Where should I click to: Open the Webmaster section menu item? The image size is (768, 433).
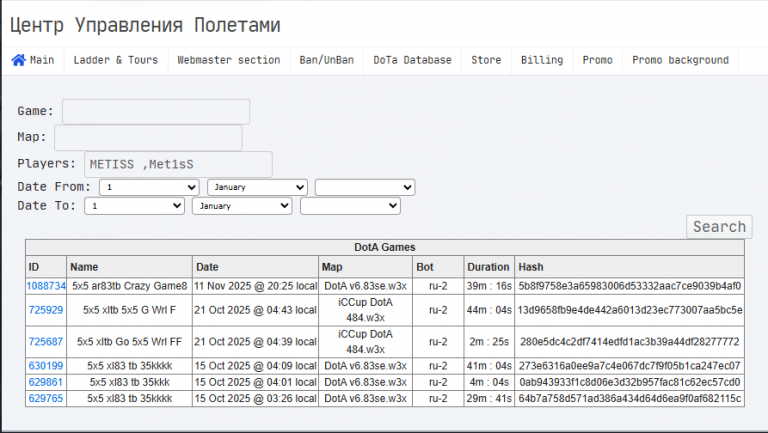point(229,60)
